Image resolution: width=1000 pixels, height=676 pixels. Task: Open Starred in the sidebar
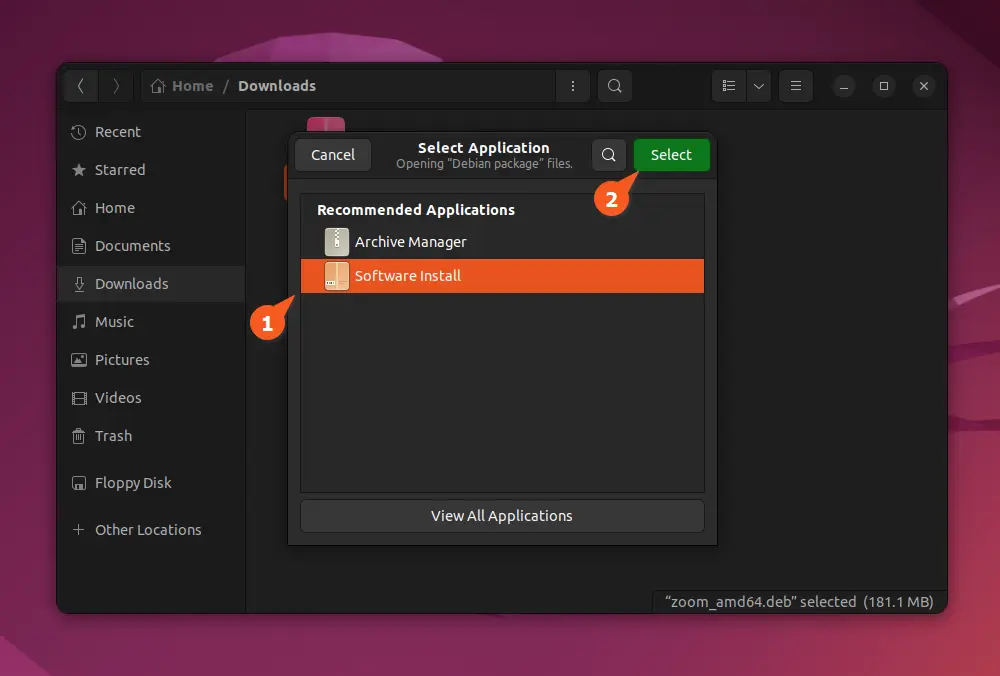coord(119,170)
